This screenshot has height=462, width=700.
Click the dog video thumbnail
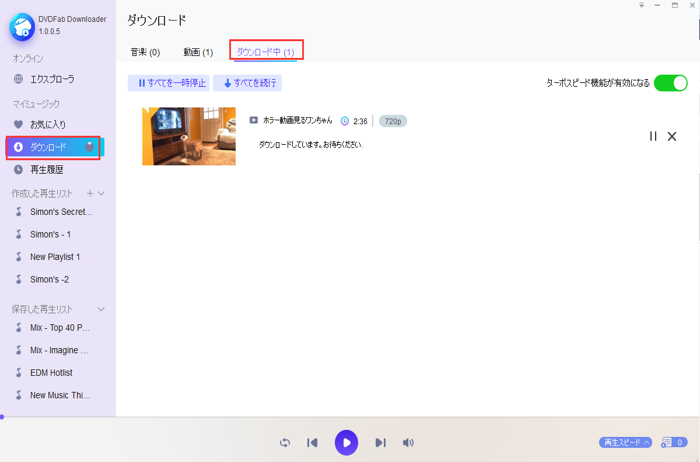[x=189, y=136]
